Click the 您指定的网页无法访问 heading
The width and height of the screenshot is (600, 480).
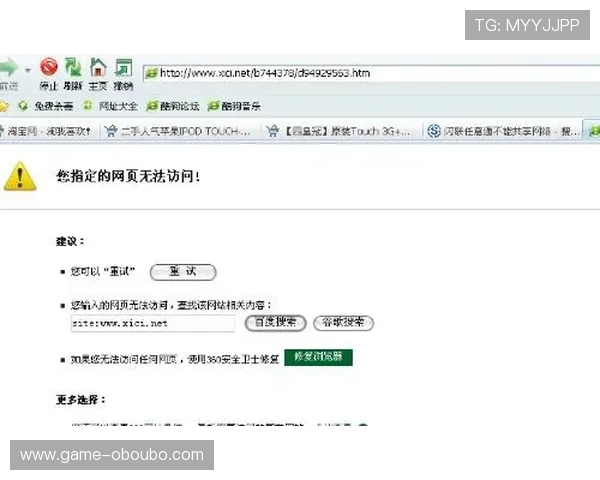128,176
